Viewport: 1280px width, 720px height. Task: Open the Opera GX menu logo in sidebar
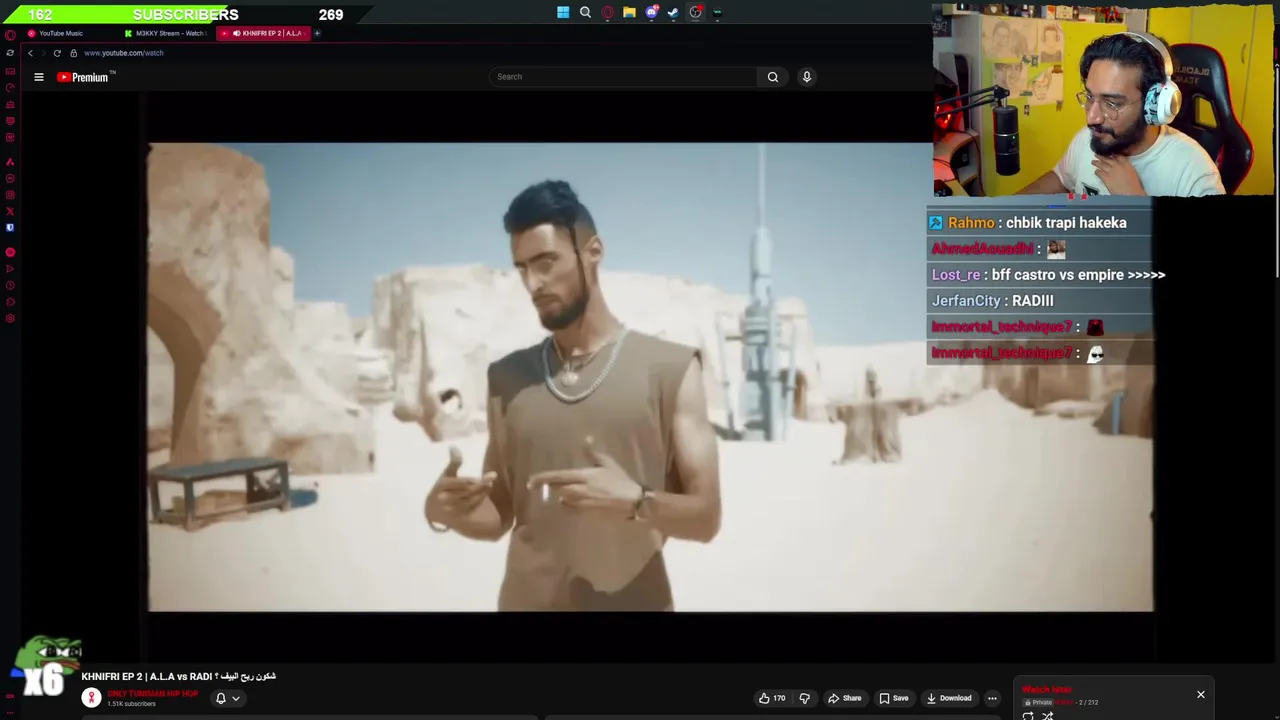click(10, 36)
